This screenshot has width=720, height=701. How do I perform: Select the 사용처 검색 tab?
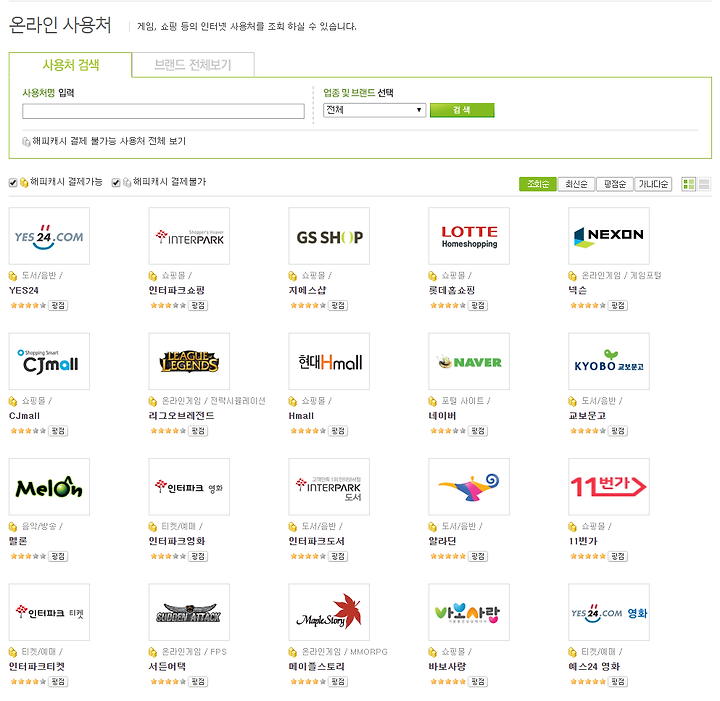(70, 65)
